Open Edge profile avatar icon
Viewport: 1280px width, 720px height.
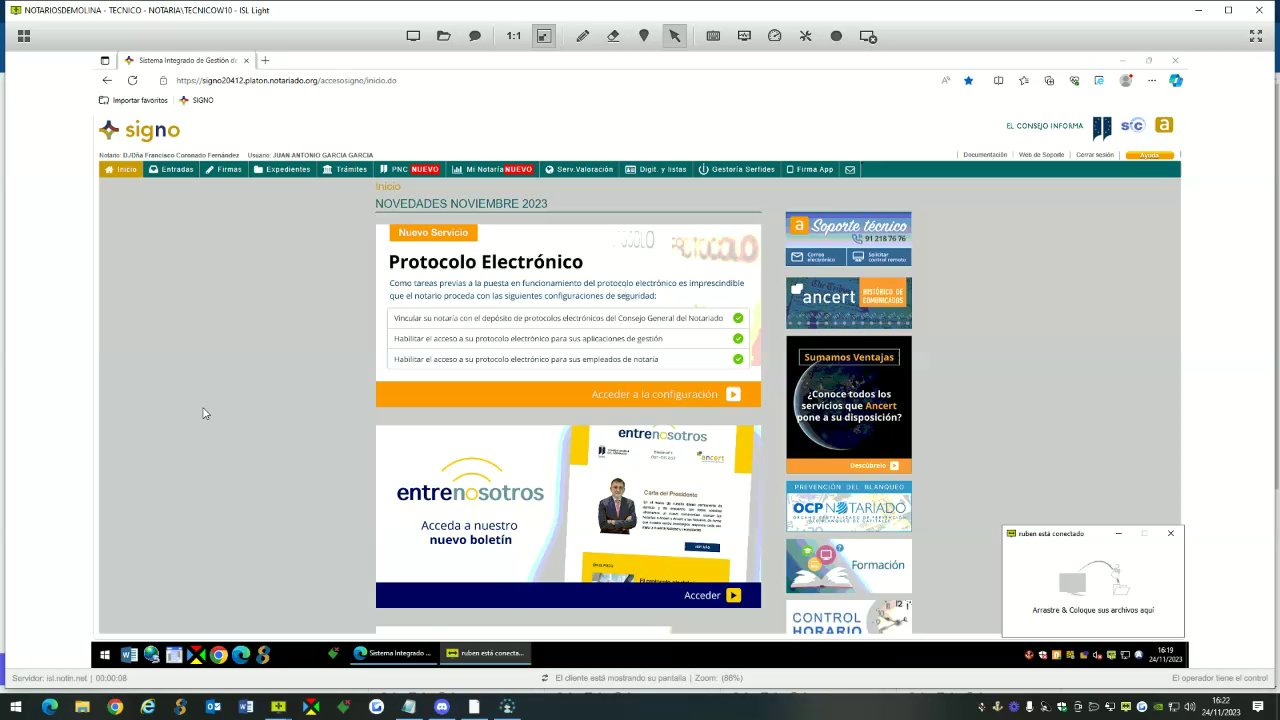pyautogui.click(x=1126, y=80)
